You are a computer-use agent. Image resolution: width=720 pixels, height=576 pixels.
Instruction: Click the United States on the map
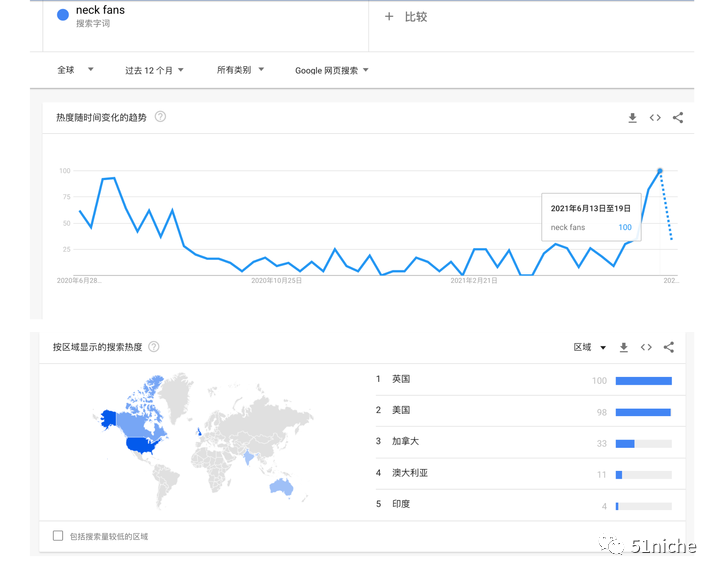(x=142, y=445)
